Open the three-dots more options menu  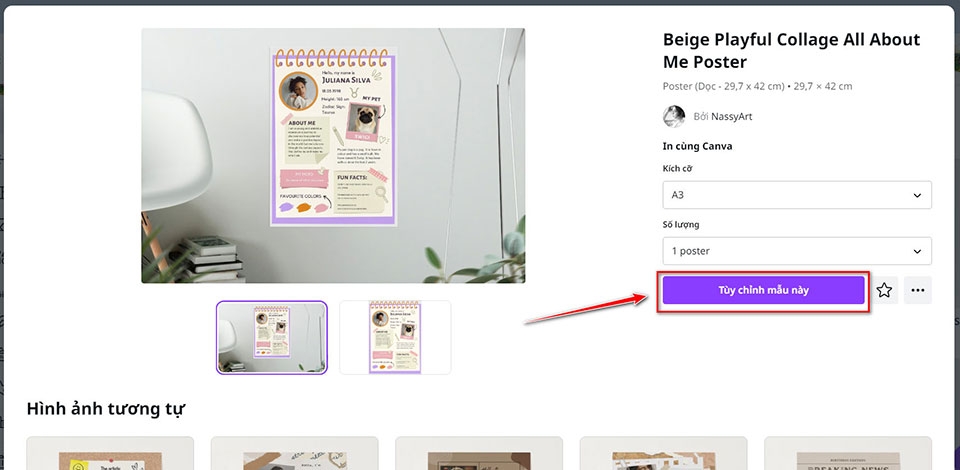pyautogui.click(x=917, y=290)
